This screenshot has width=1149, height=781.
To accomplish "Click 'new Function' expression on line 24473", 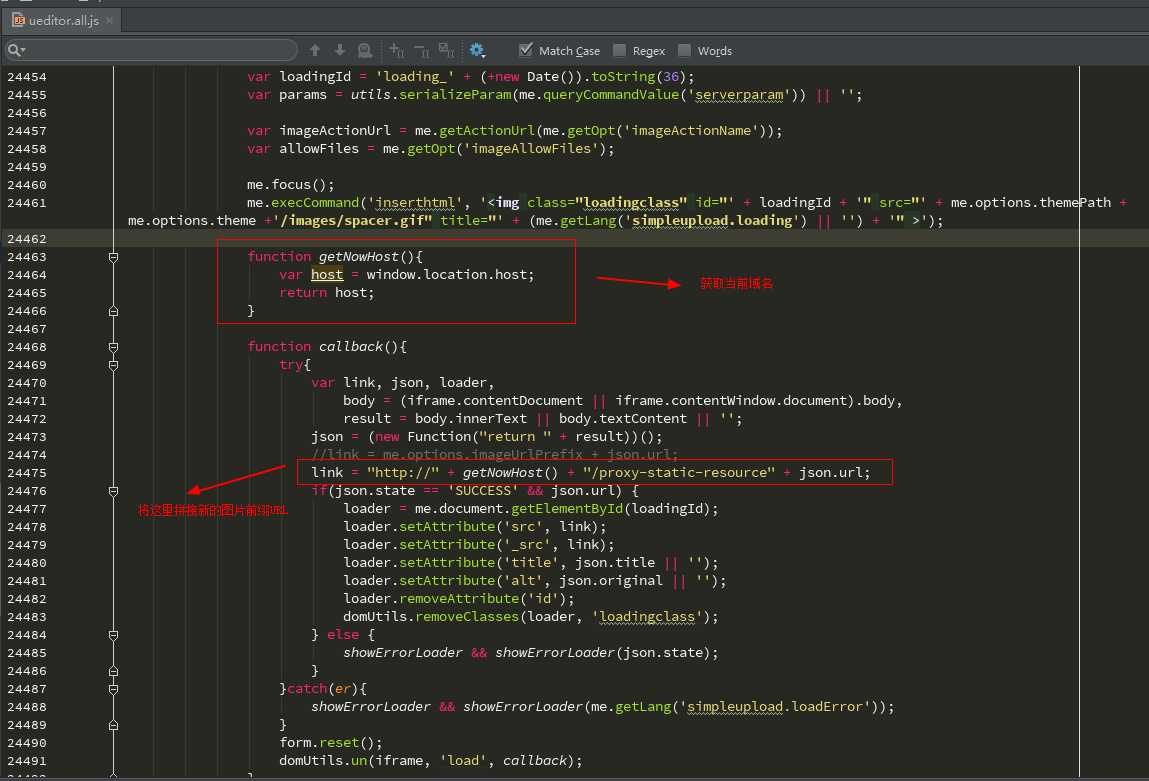I will [x=423, y=437].
